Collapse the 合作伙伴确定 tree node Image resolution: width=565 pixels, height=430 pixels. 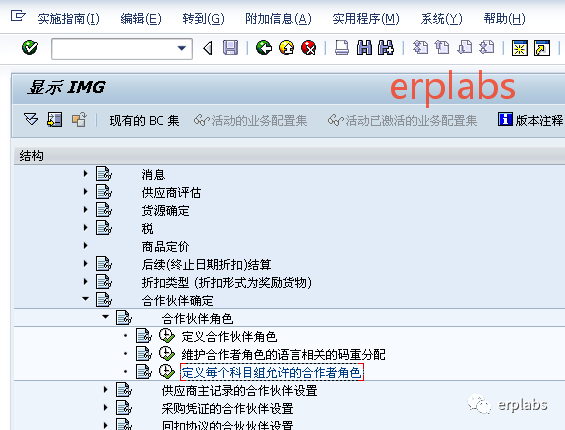click(x=85, y=299)
